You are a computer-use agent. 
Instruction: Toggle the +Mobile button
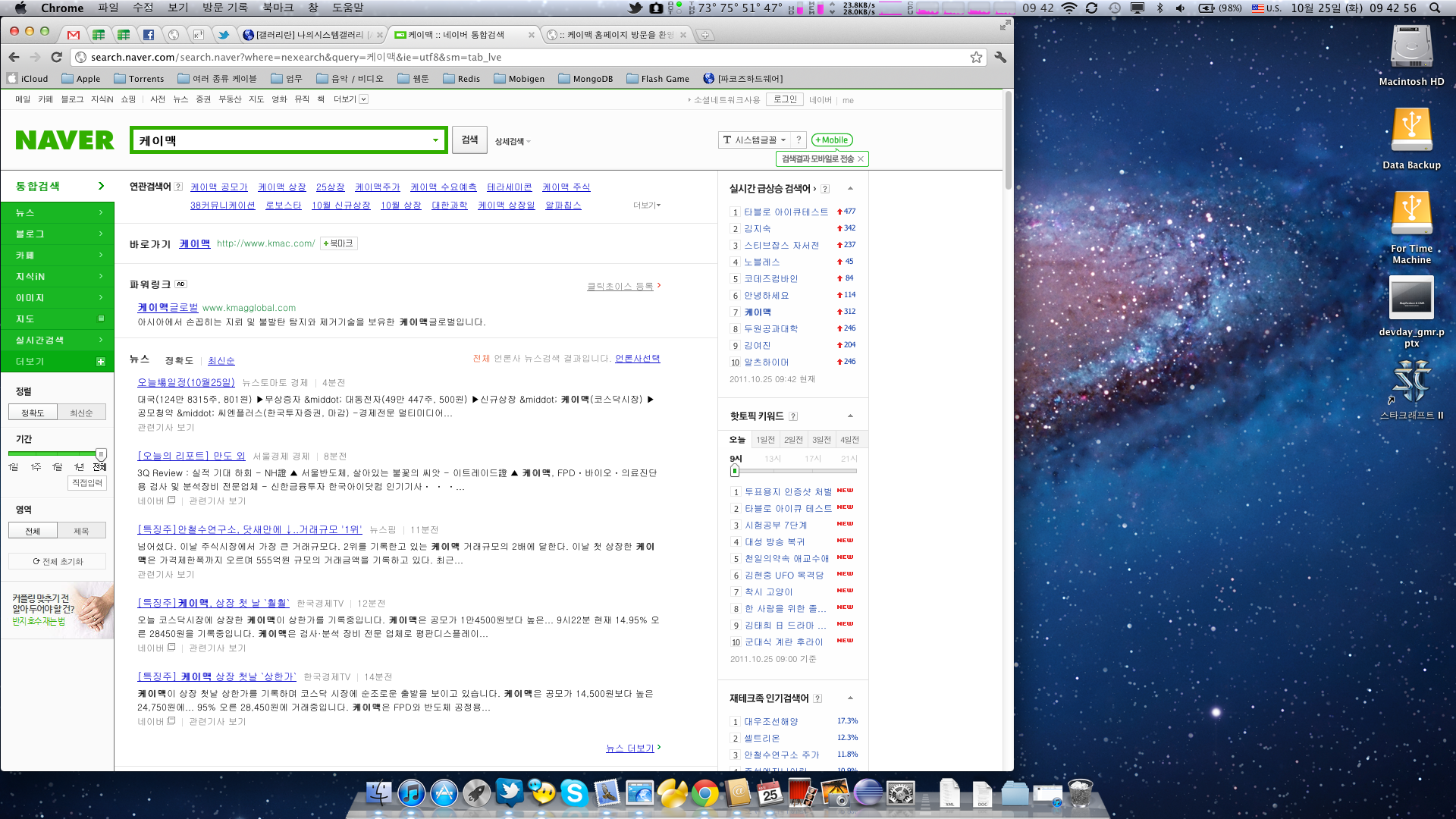click(x=832, y=140)
